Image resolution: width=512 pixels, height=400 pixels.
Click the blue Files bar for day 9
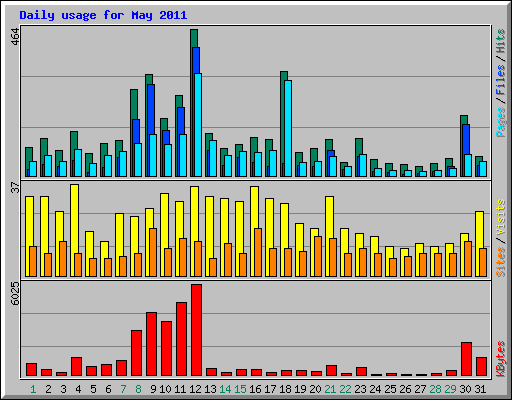(151, 109)
